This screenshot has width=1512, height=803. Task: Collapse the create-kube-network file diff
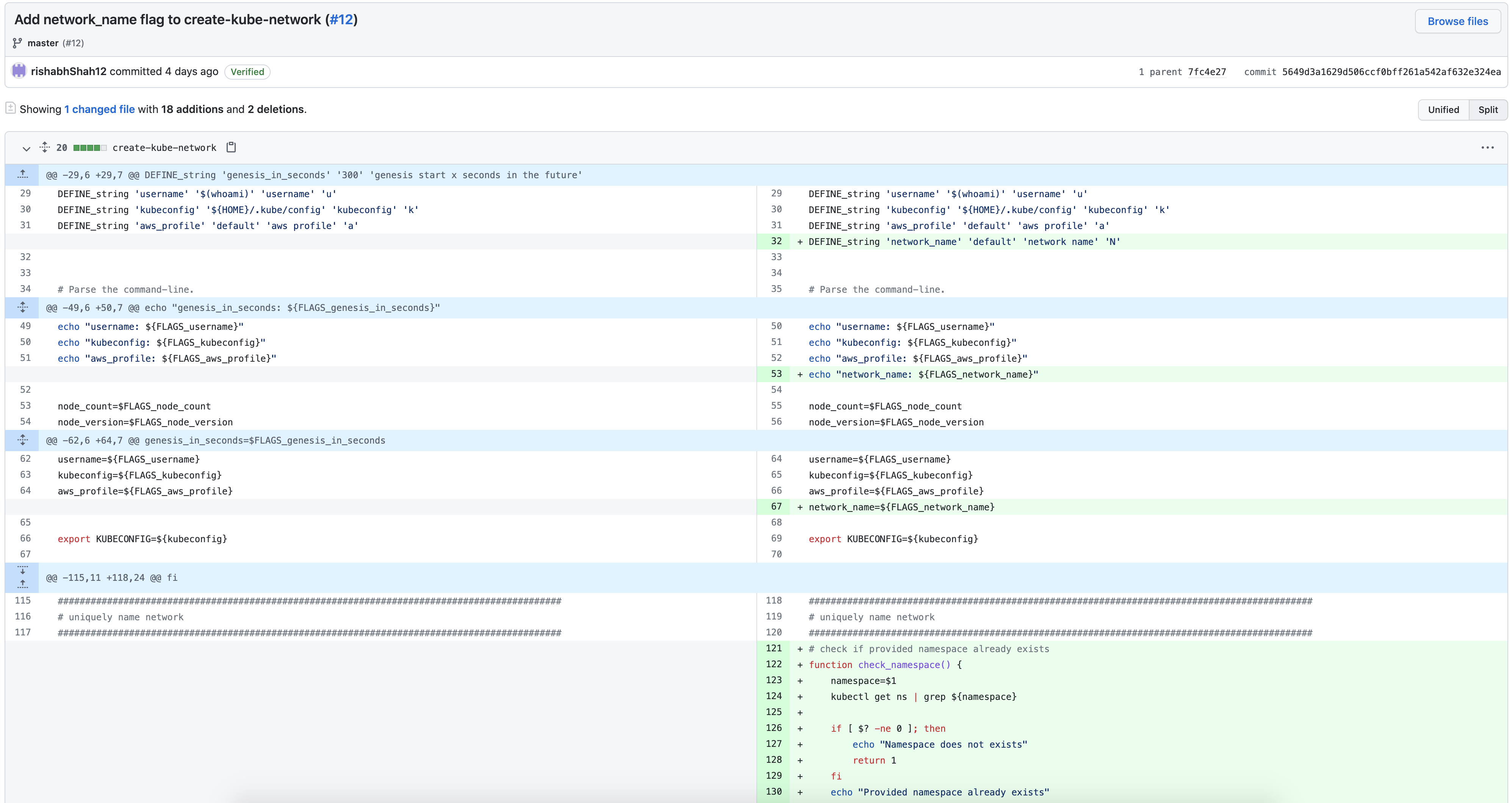27,148
